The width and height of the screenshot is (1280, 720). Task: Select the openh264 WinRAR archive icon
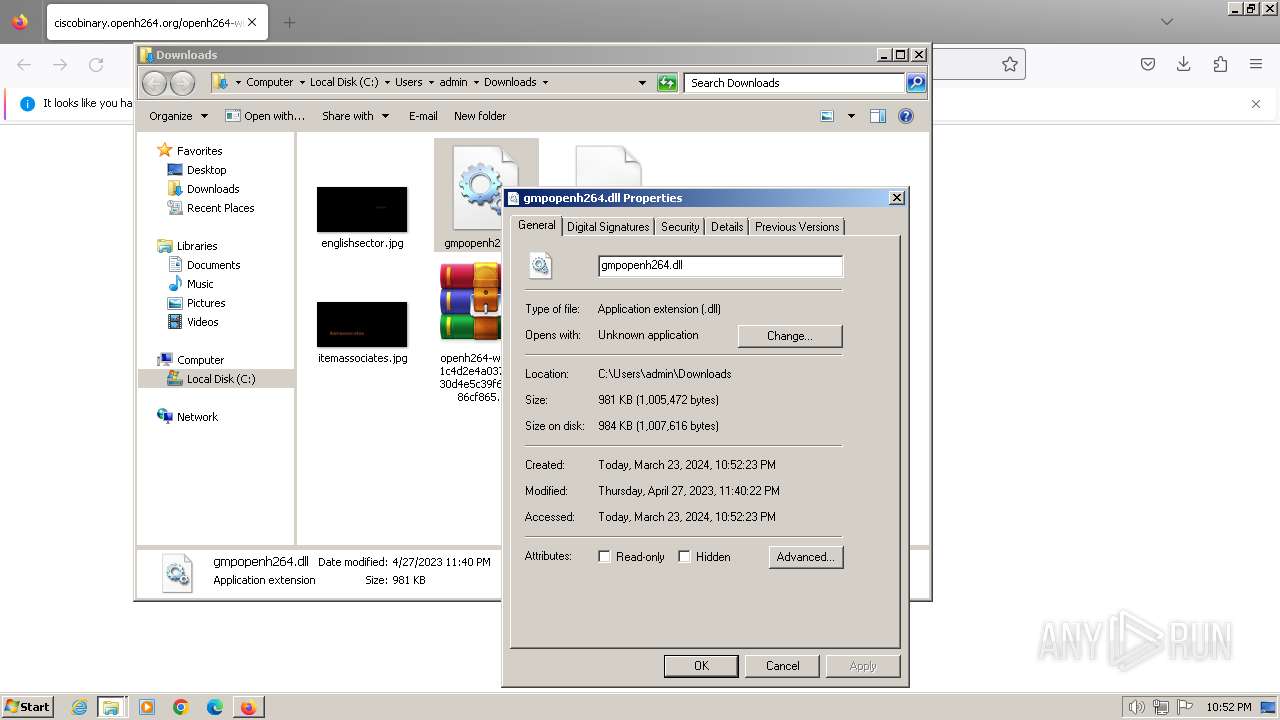[x=470, y=302]
